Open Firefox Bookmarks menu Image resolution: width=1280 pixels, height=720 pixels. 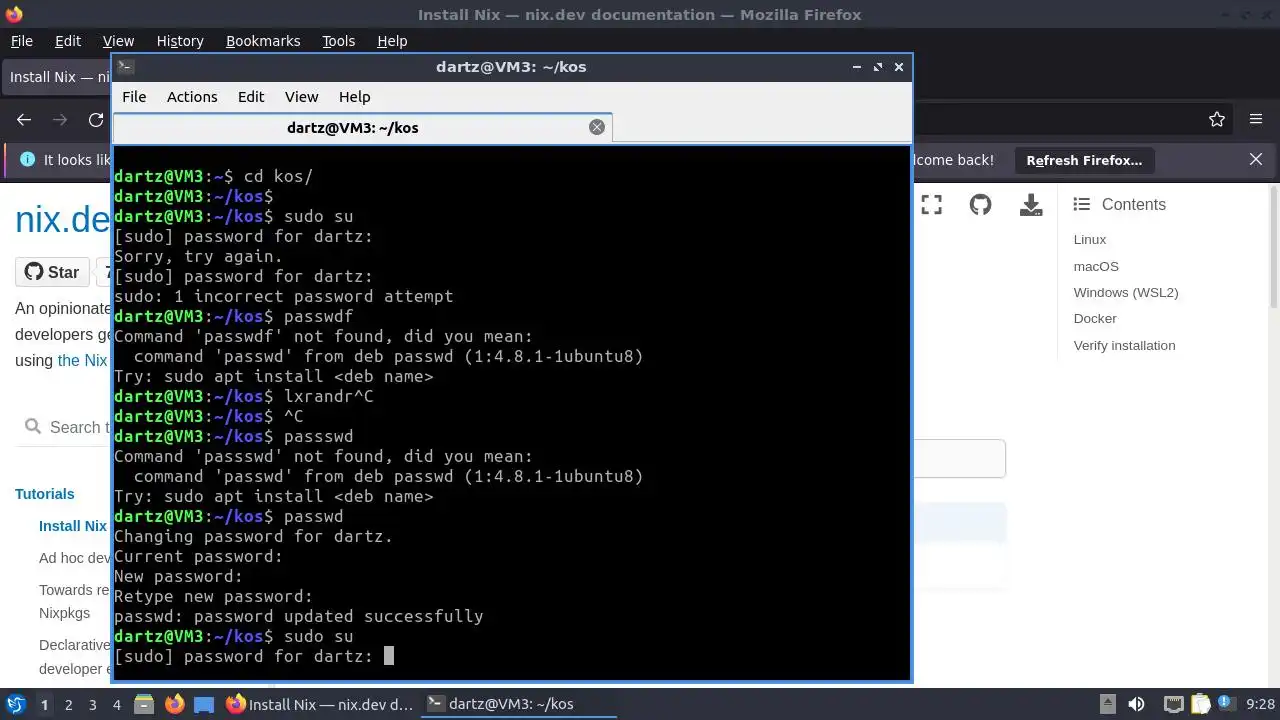coord(263,41)
